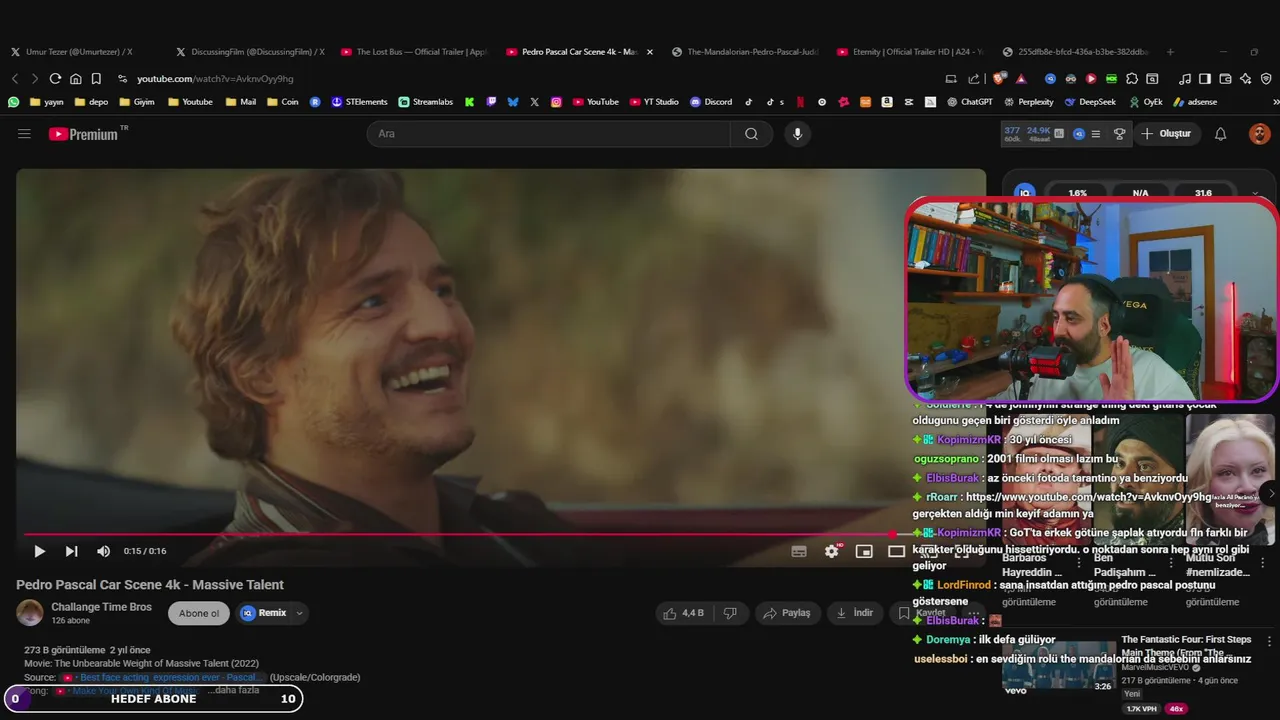Open a new browser tab
This screenshot has width=1280, height=720.
pyautogui.click(x=1170, y=51)
